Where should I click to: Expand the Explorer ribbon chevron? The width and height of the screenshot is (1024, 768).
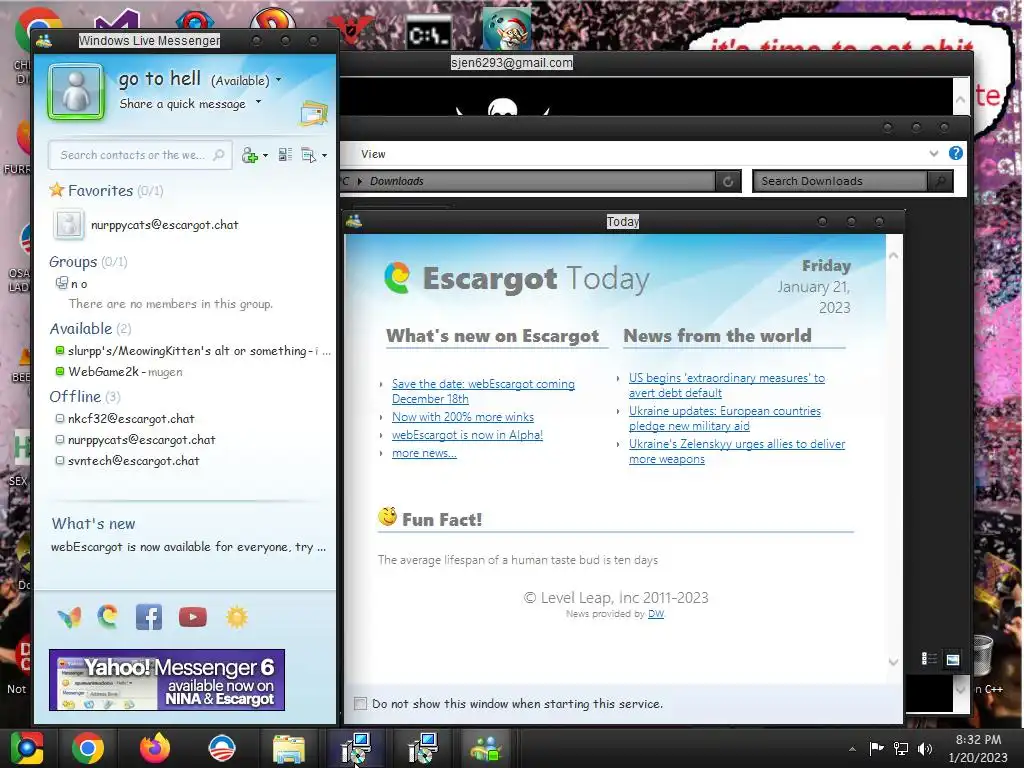click(934, 153)
